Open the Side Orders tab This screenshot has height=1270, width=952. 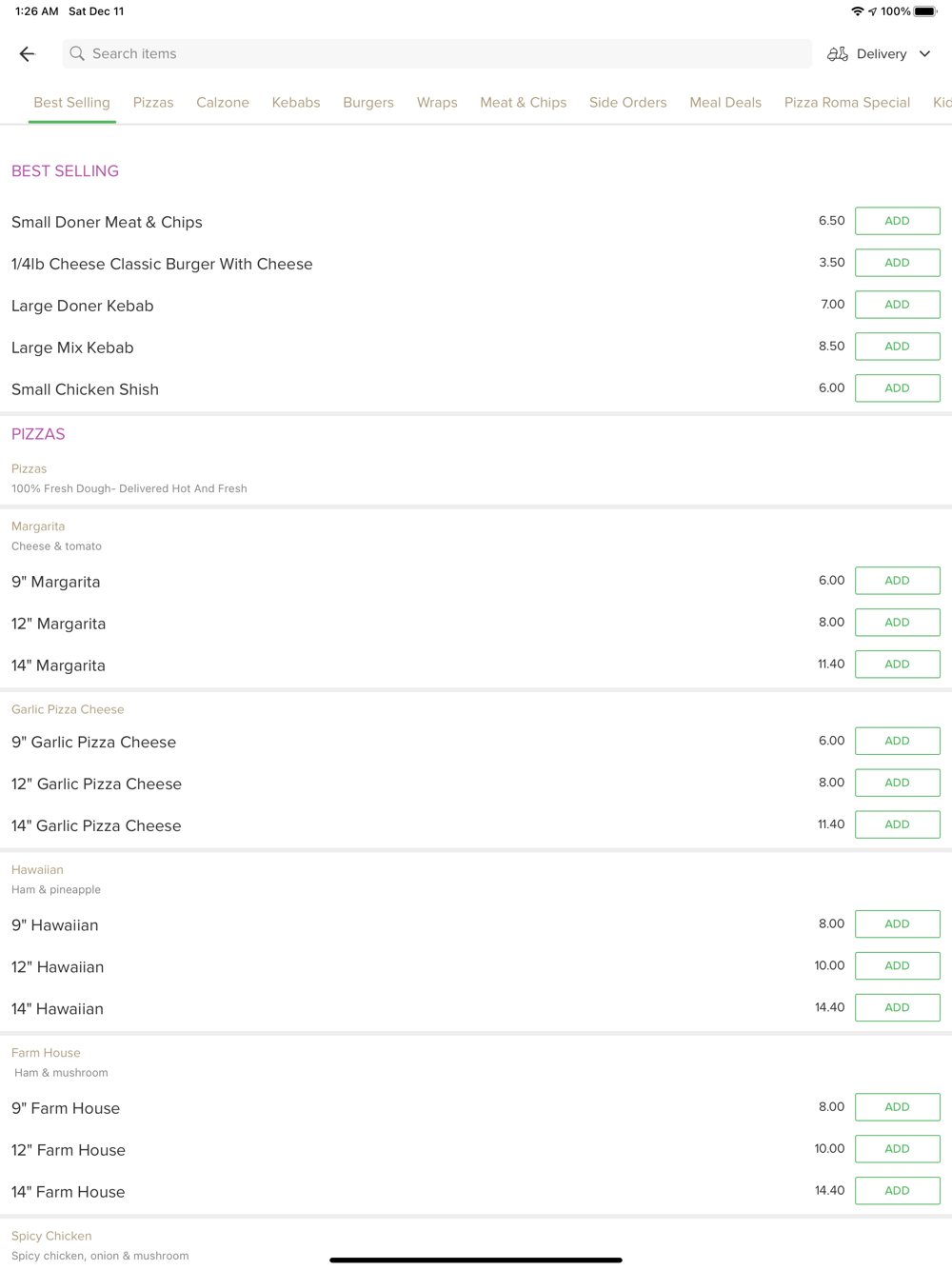[x=627, y=103]
